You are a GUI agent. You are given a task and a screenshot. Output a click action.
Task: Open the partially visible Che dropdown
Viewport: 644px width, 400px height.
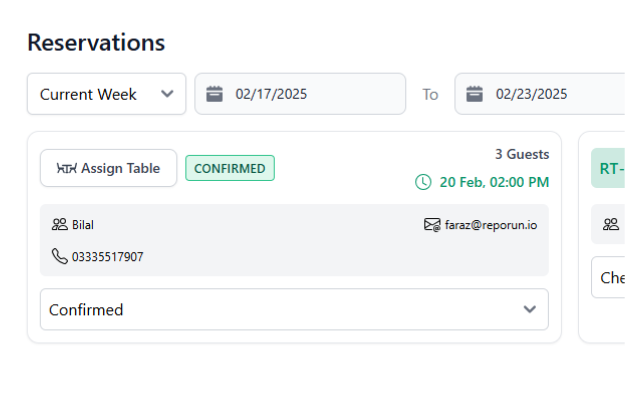(x=608, y=277)
